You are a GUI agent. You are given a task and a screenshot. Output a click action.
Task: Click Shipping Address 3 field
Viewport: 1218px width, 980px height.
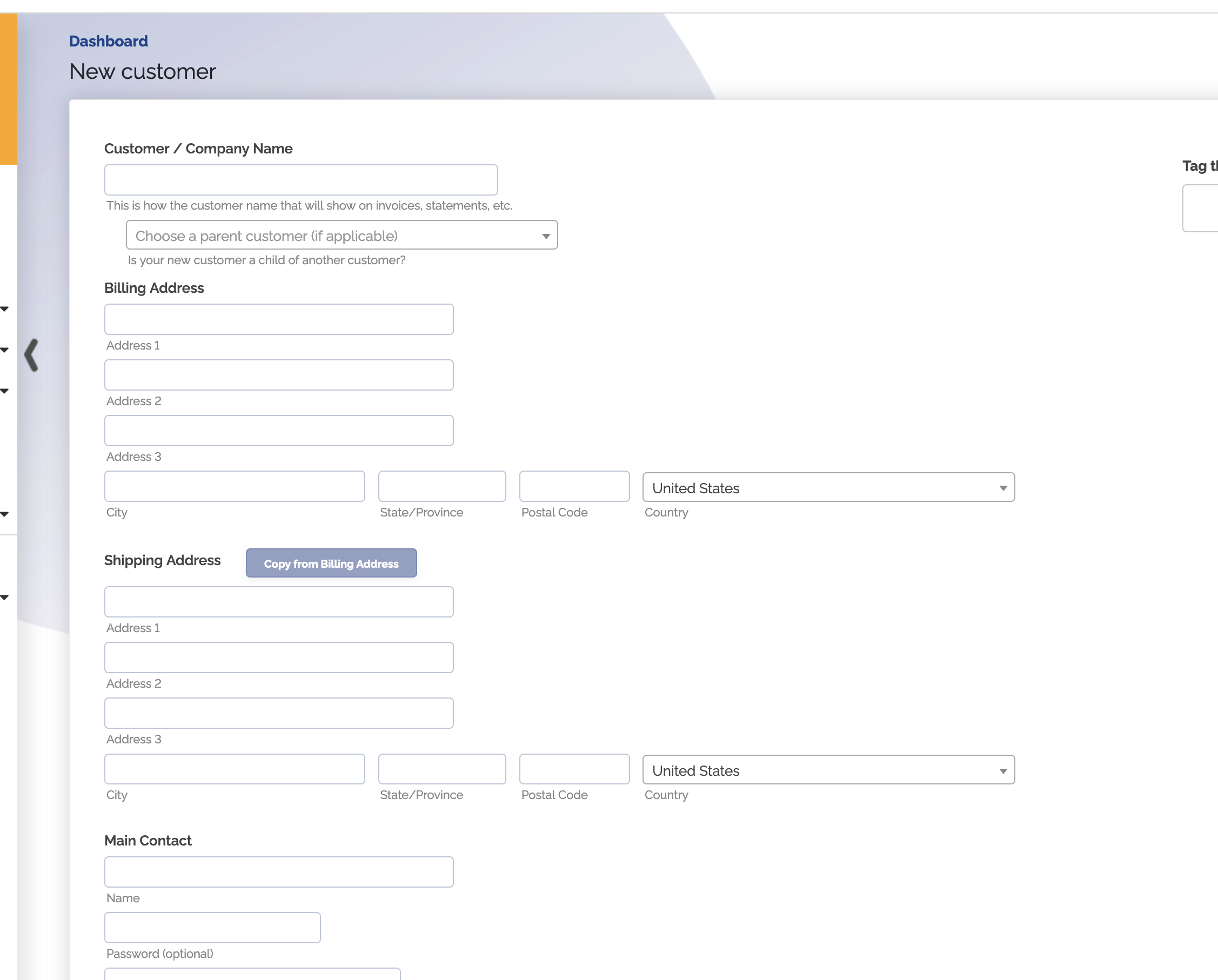pyautogui.click(x=278, y=713)
